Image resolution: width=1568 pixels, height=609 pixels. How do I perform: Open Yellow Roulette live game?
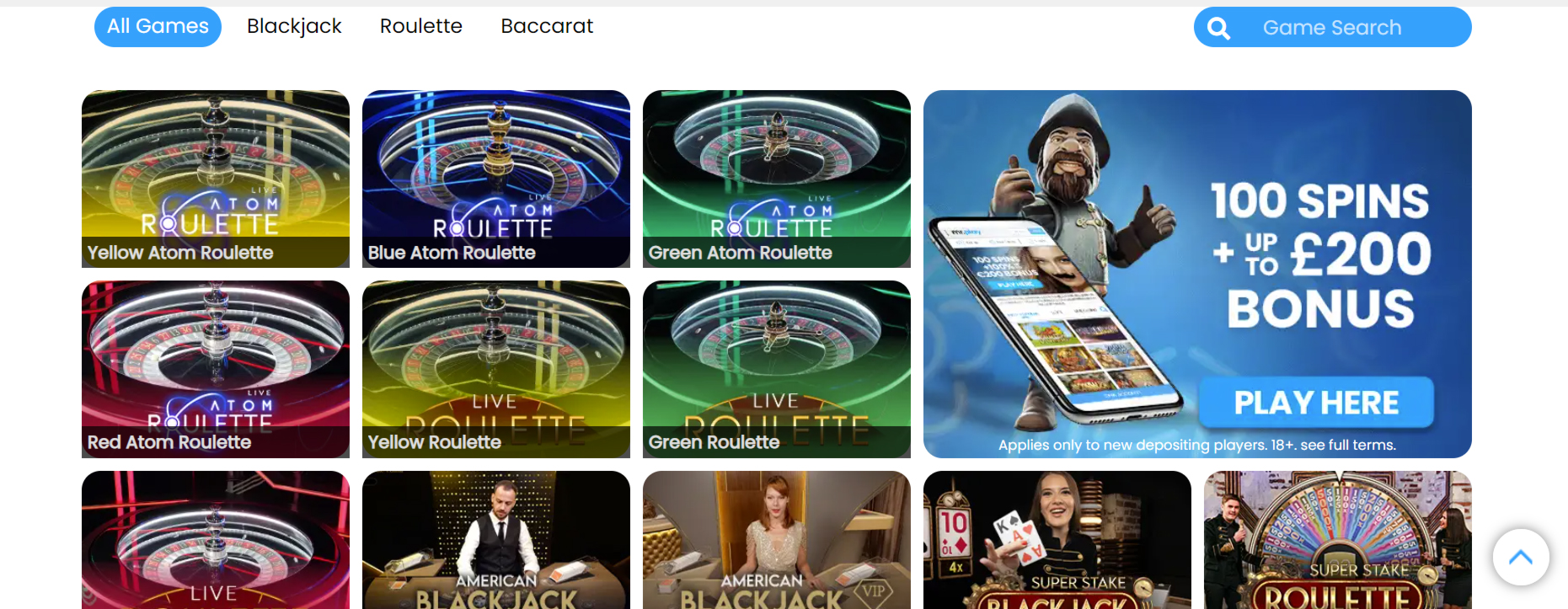tap(496, 369)
